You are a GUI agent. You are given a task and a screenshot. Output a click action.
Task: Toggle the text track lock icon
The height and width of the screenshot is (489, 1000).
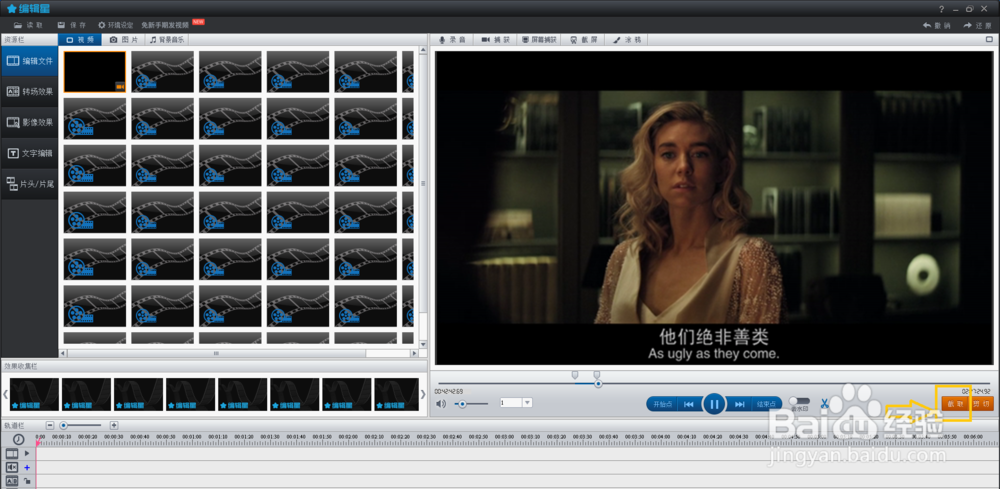27,481
